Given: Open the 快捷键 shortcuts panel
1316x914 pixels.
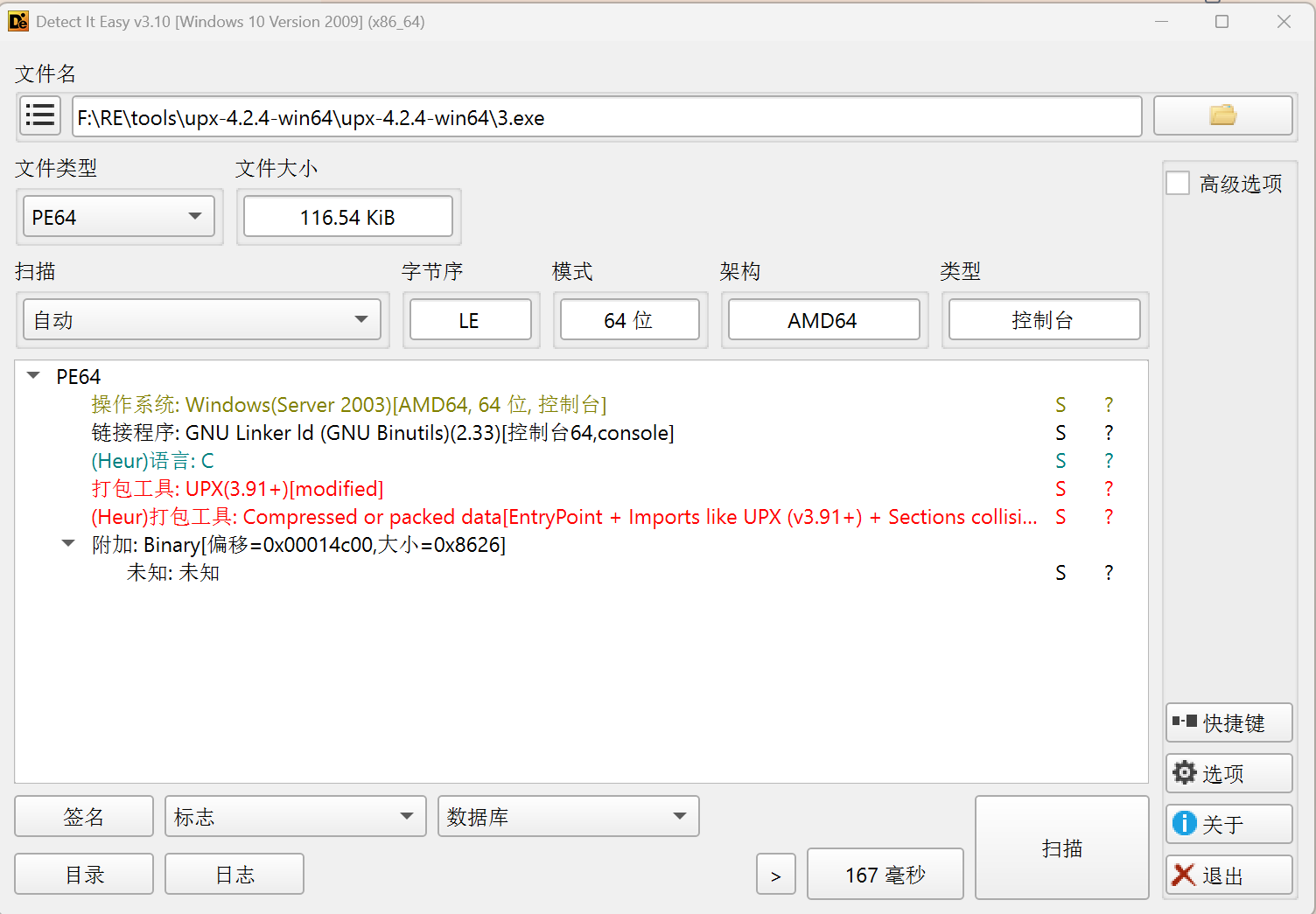Looking at the screenshot, I should (x=1228, y=722).
